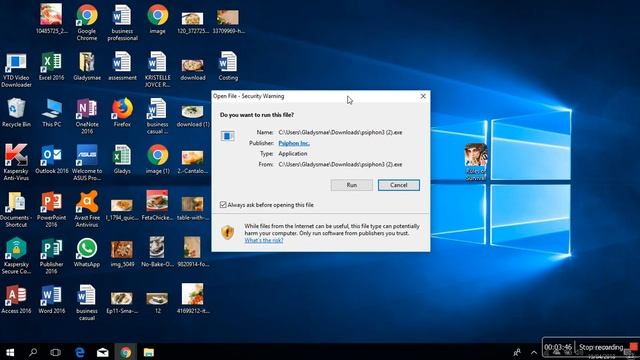Select the Welcome to ASUS Pro icon
This screenshot has width=640, height=360.
[87, 162]
